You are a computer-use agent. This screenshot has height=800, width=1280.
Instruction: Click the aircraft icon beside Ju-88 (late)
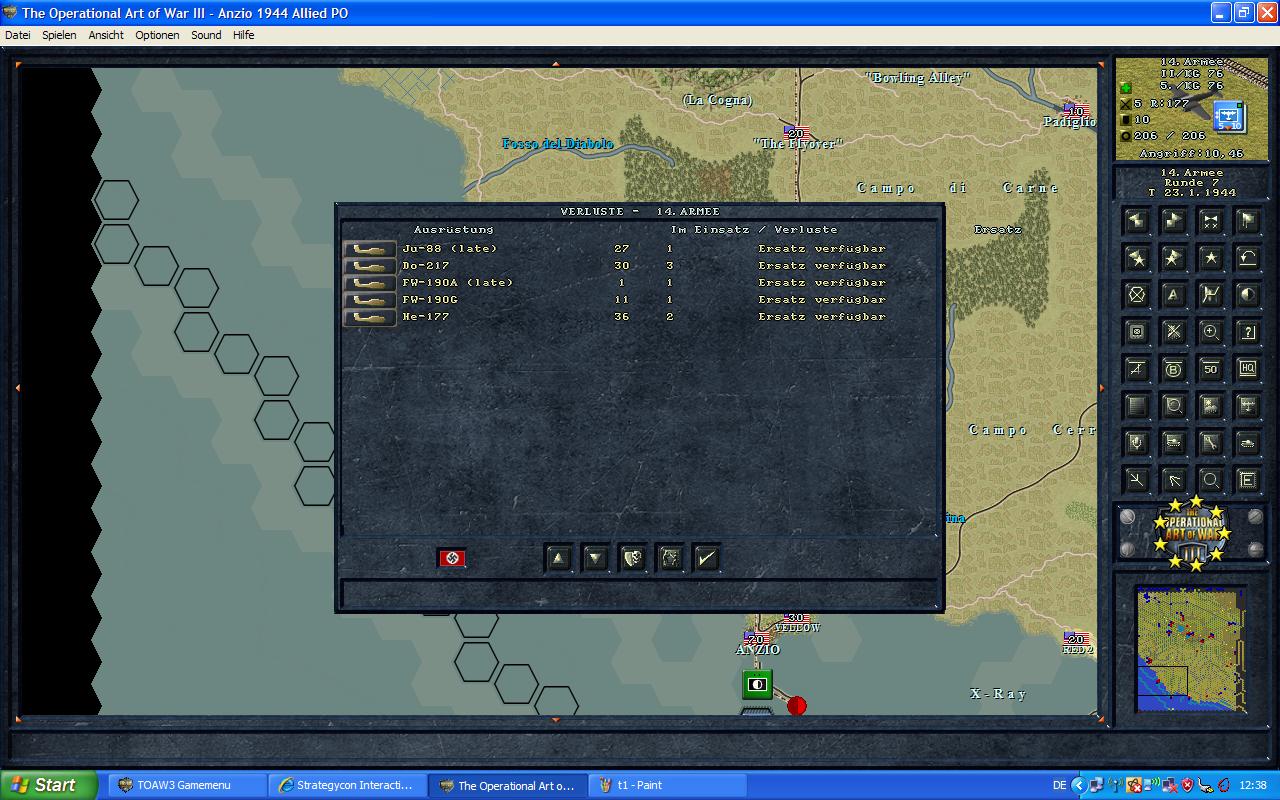pyautogui.click(x=369, y=249)
